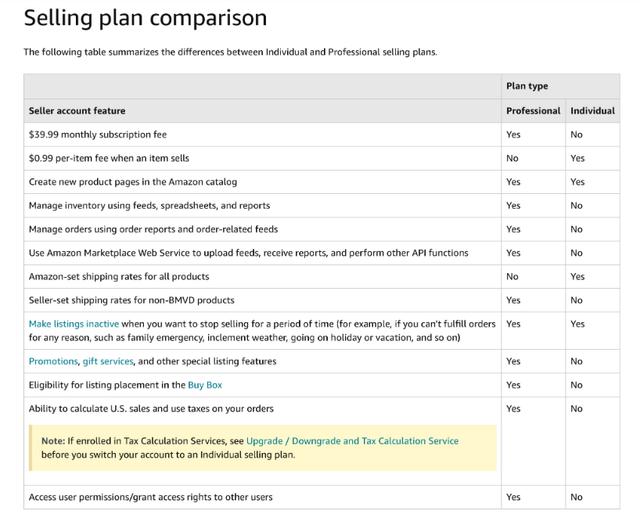
Task: Open the "gift services" link
Action: [108, 361]
